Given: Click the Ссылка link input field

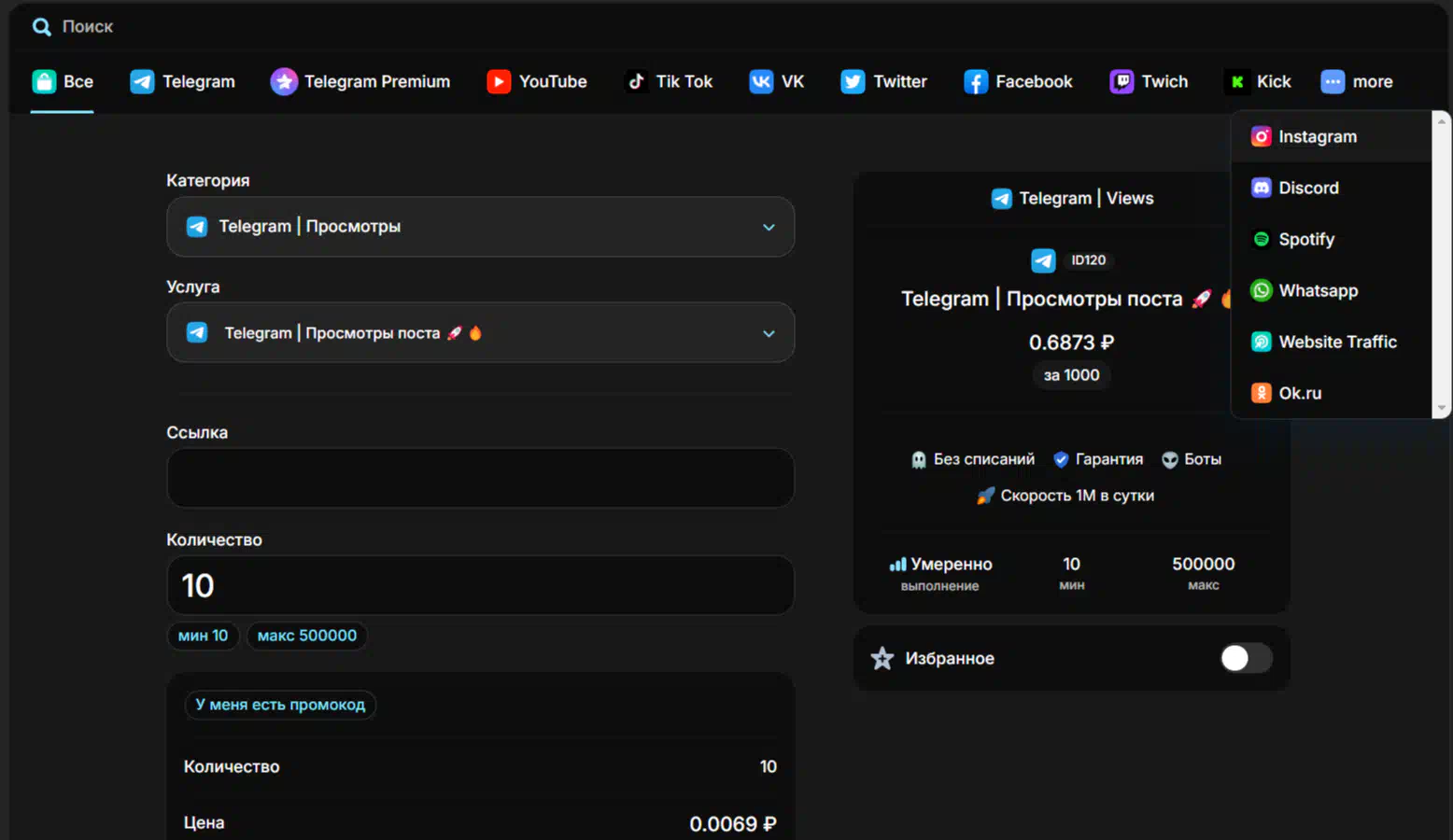Looking at the screenshot, I should 480,478.
